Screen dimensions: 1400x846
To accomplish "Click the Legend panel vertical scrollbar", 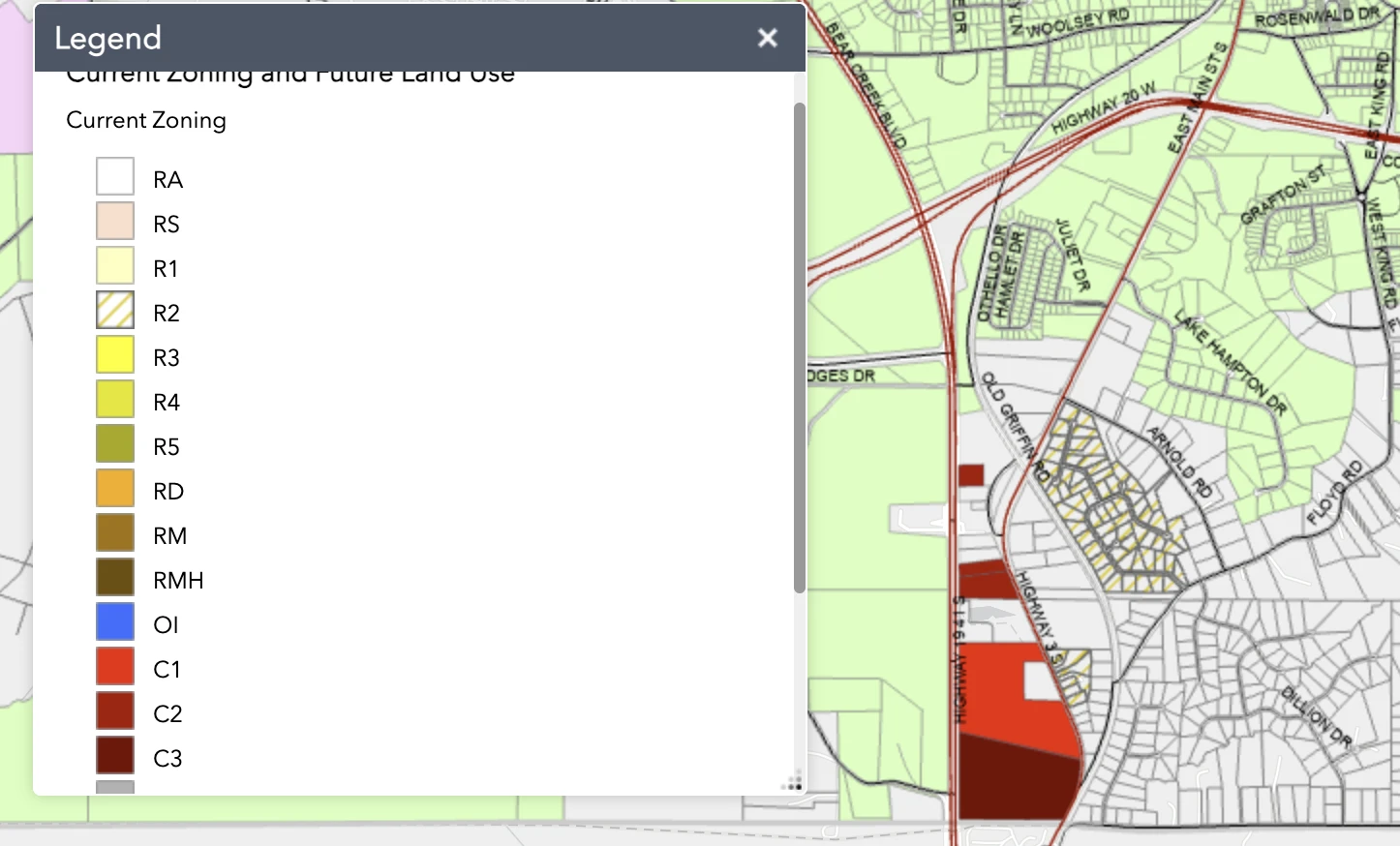I will [799, 347].
